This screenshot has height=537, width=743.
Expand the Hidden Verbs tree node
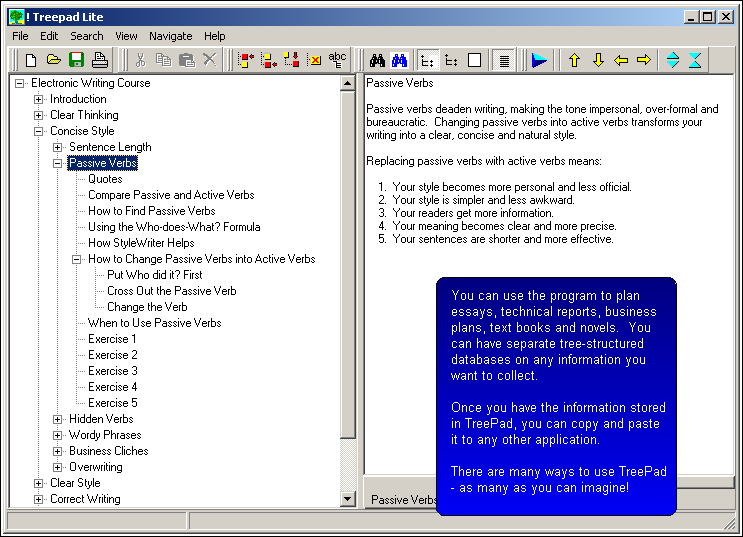coord(58,419)
